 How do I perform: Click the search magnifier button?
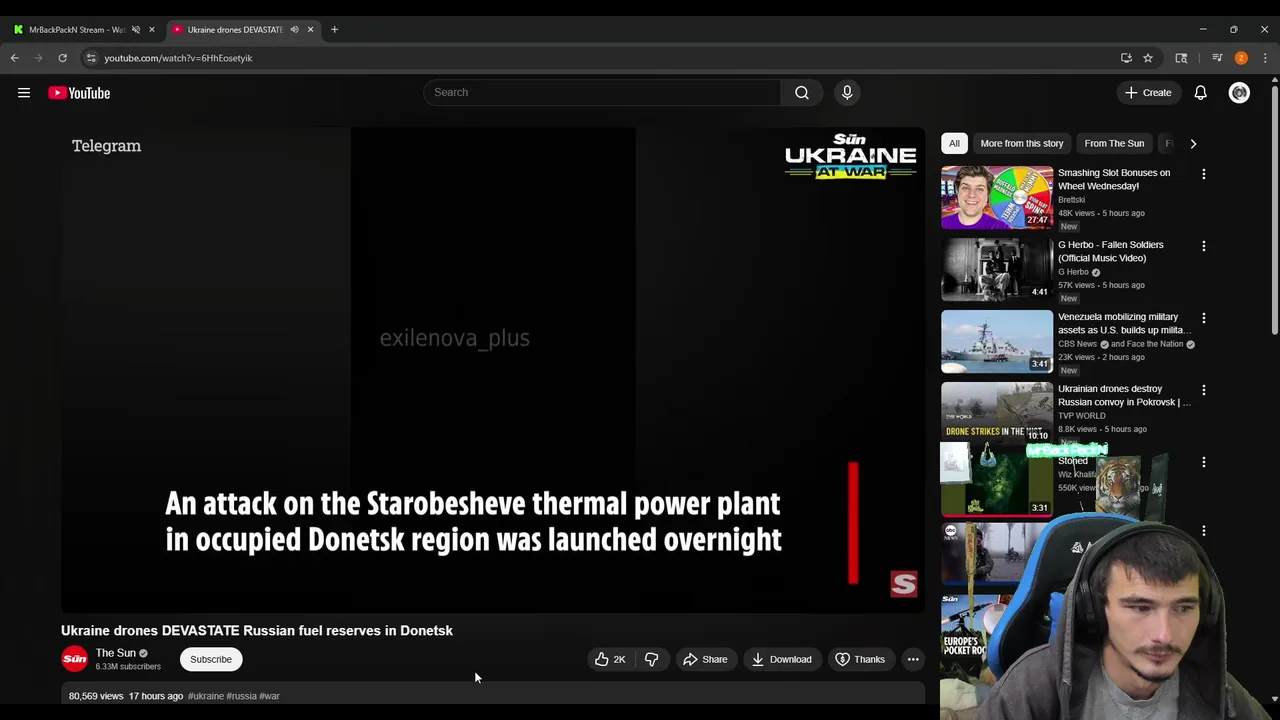point(802,92)
